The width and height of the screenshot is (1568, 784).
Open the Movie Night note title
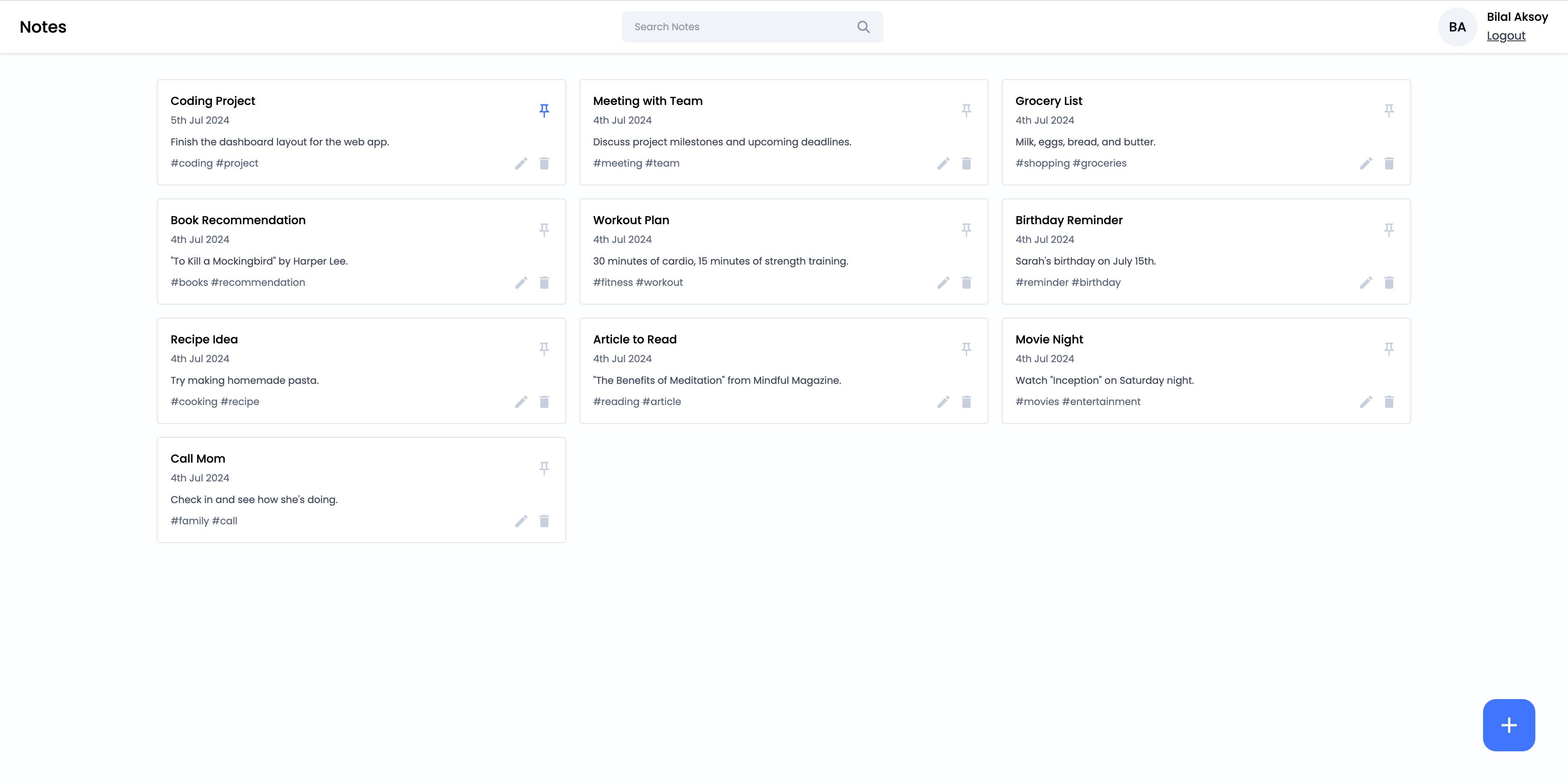(1049, 340)
